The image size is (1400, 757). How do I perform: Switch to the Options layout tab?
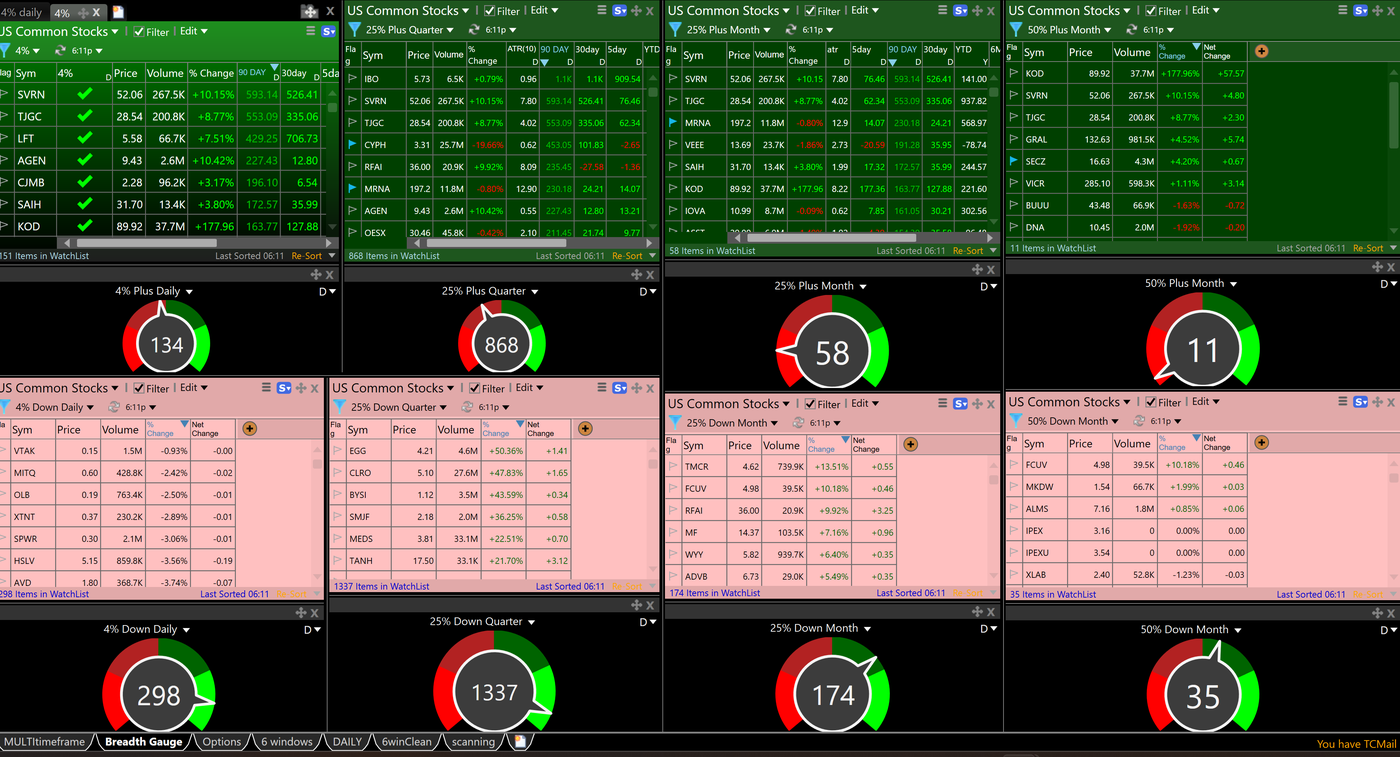[x=221, y=742]
